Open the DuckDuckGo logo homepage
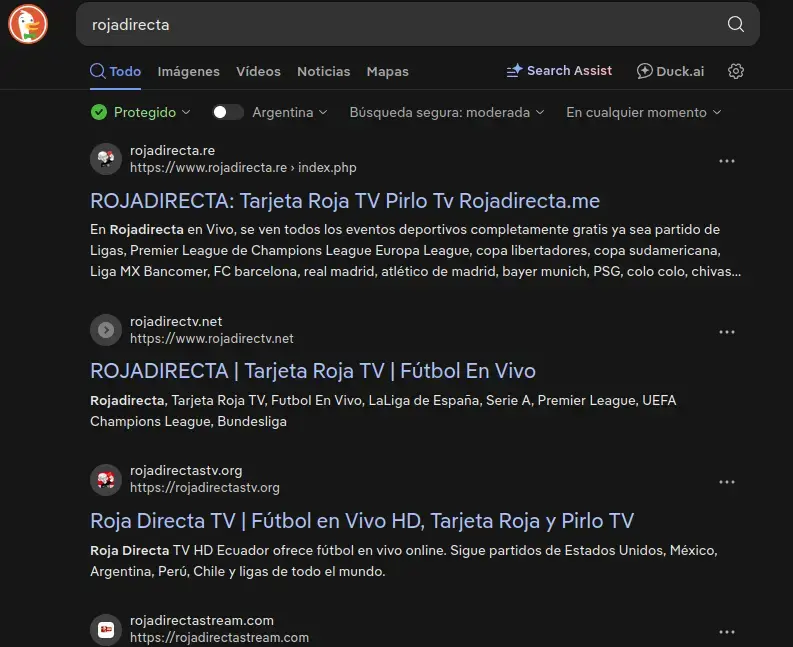Viewport: 793px width, 647px height. coord(28,24)
